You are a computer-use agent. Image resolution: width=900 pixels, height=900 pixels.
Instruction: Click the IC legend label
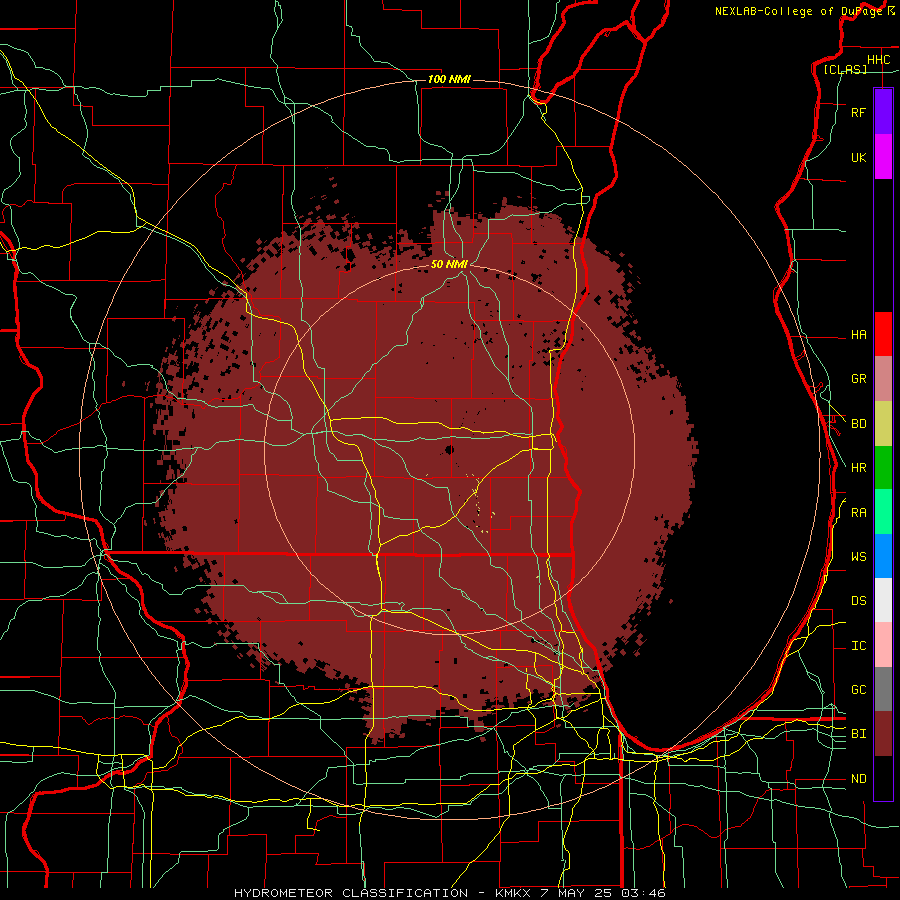coord(858,646)
